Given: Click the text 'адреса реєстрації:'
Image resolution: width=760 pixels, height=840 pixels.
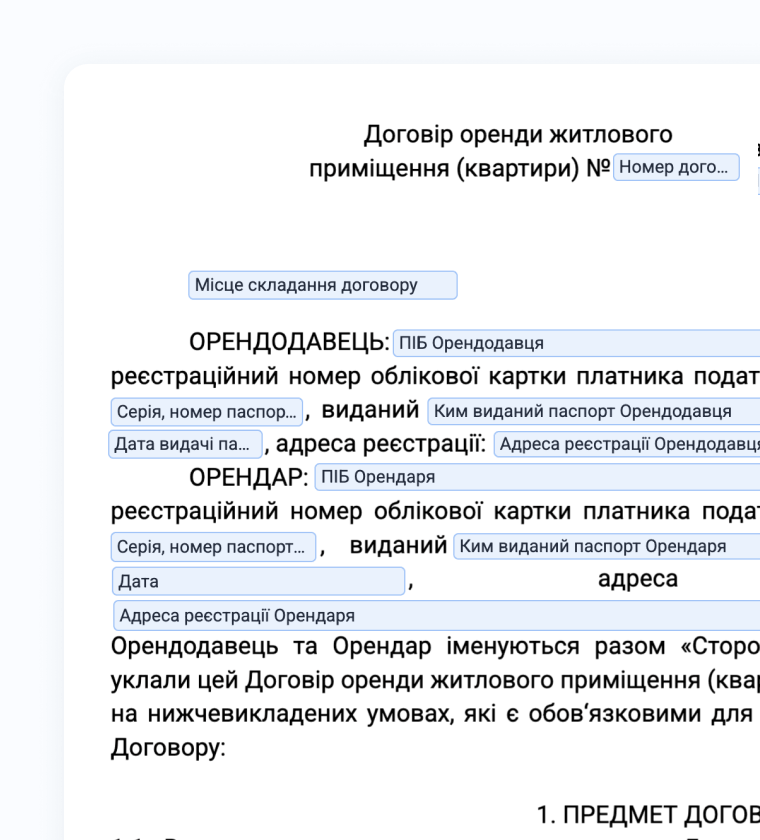Looking at the screenshot, I should click(381, 444).
